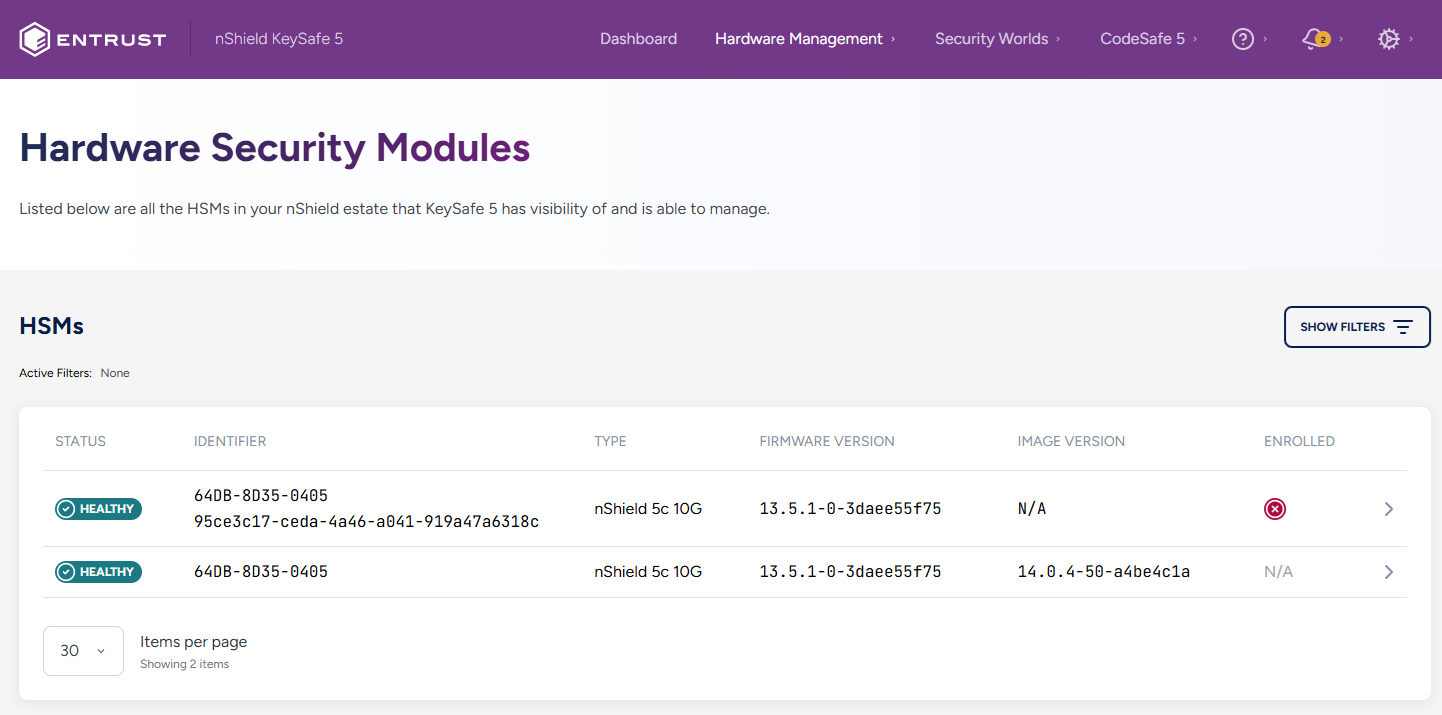Open the settings gear icon
The height and width of the screenshot is (715, 1442).
[x=1388, y=39]
